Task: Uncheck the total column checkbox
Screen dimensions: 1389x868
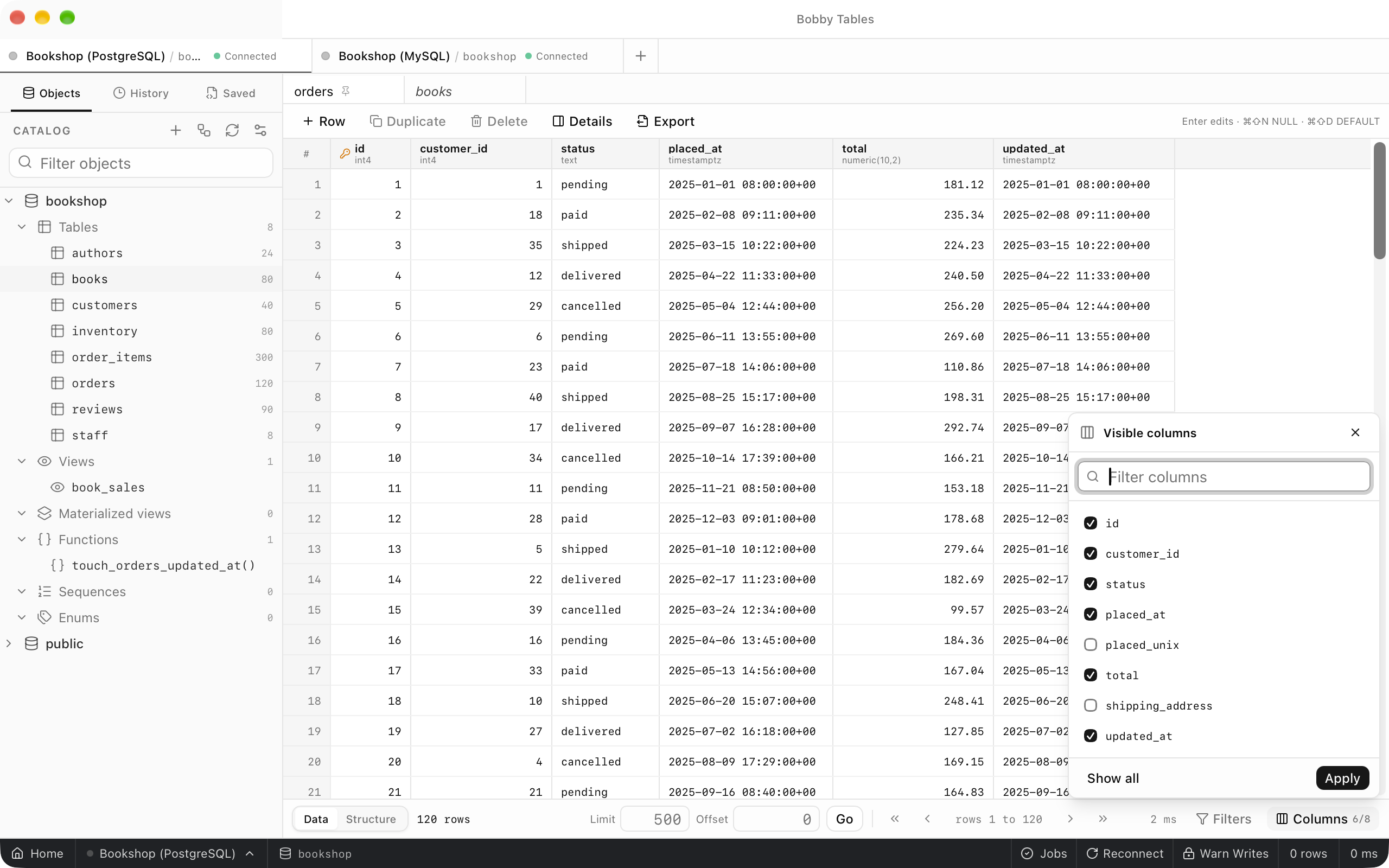Action: (1091, 675)
